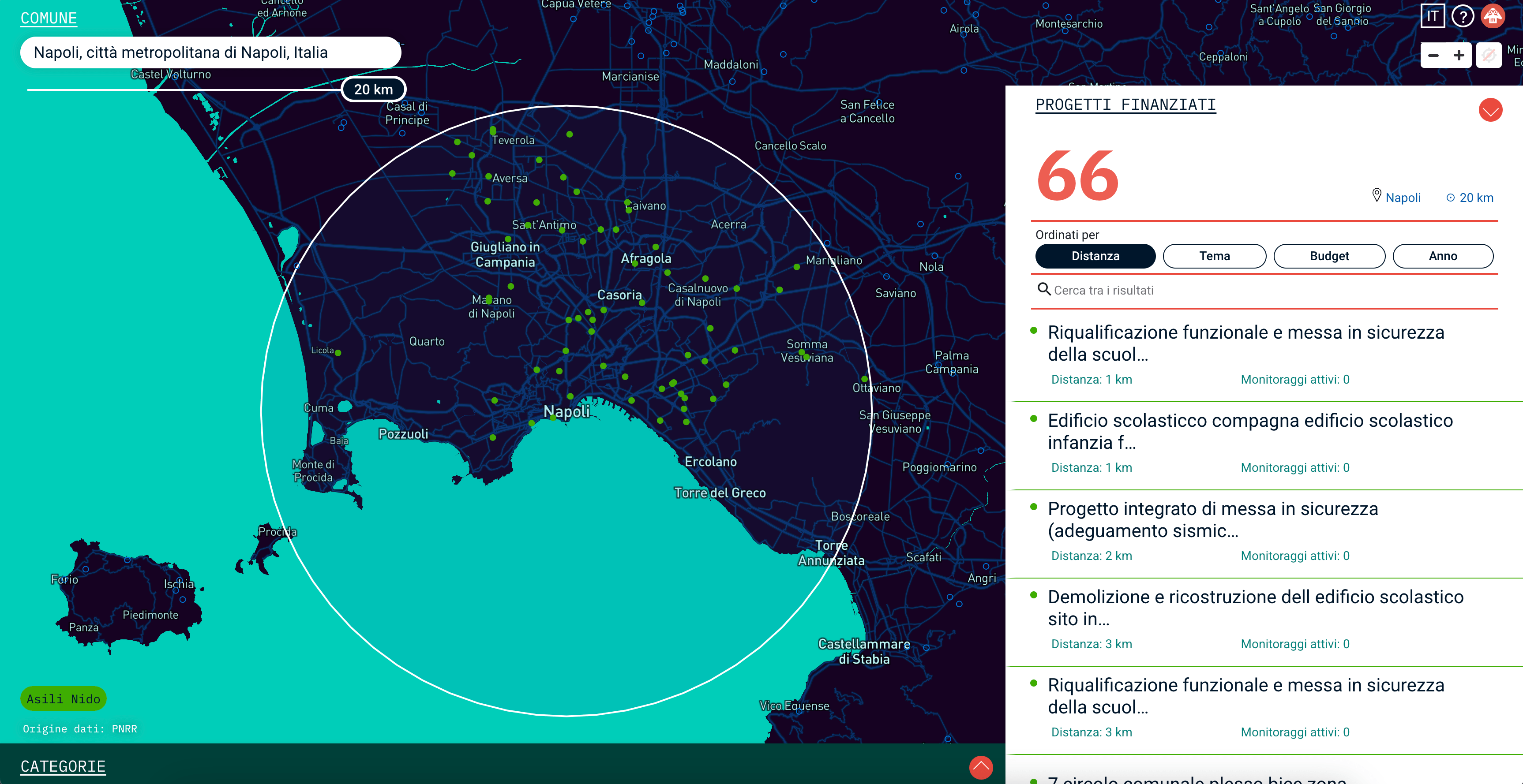1523x784 pixels.
Task: Open the PROGETTI FINANZIATI heading
Action: tap(1125, 105)
